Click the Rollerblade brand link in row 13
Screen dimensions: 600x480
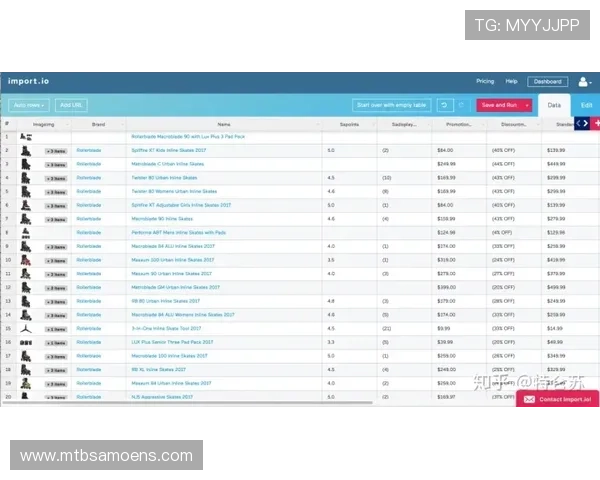[89, 301]
